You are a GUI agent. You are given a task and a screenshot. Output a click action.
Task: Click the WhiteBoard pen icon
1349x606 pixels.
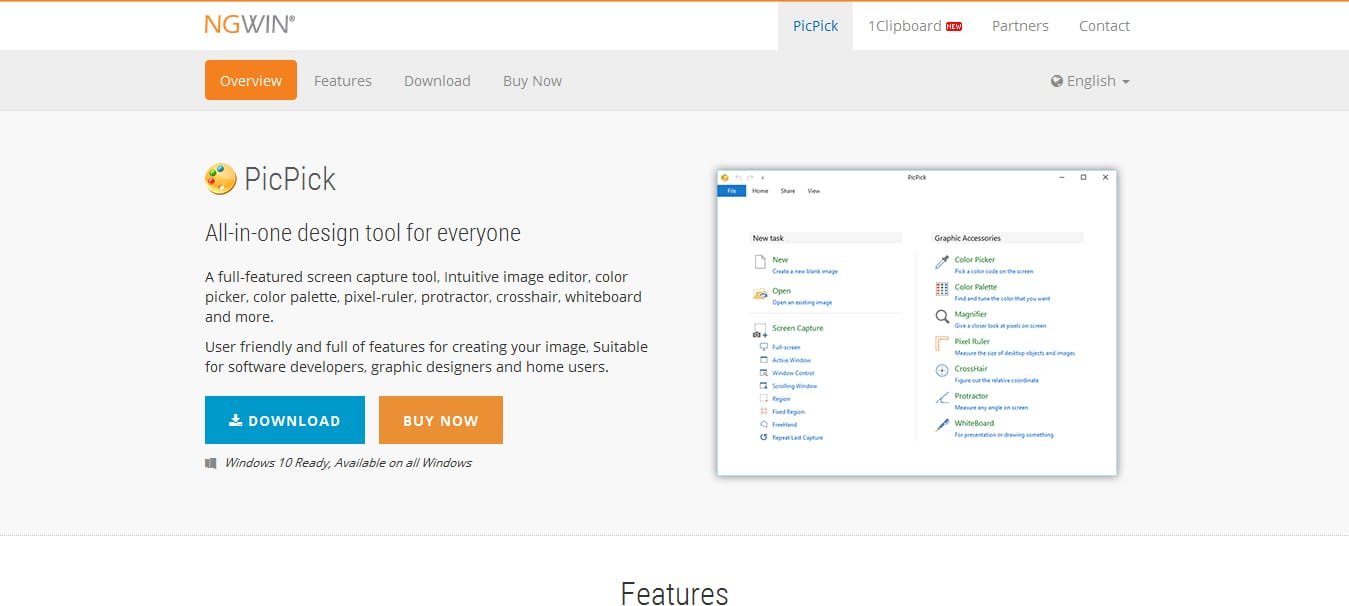(x=942, y=425)
